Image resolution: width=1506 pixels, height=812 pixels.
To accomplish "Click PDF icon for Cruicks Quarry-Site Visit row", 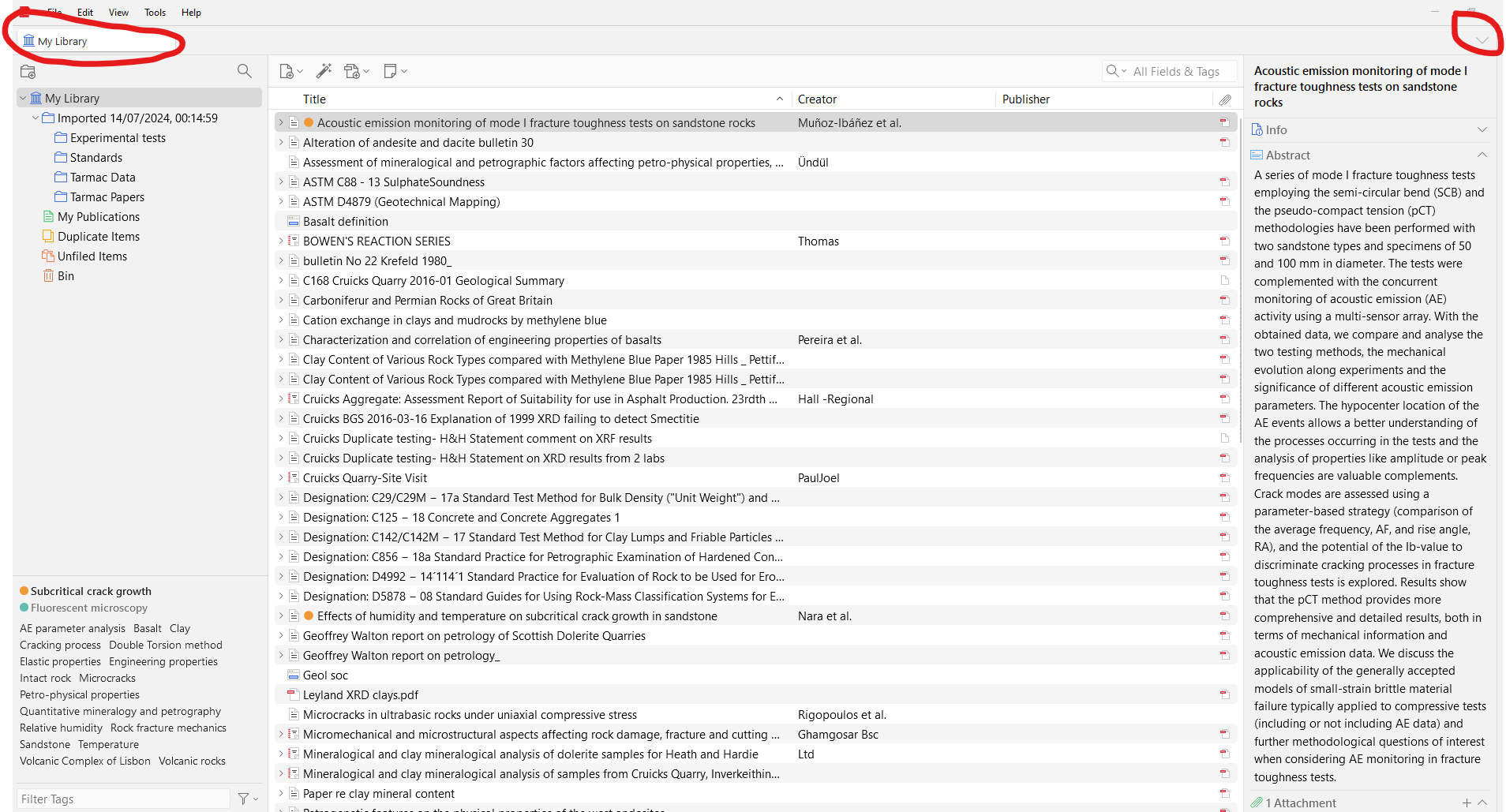I will (1224, 478).
